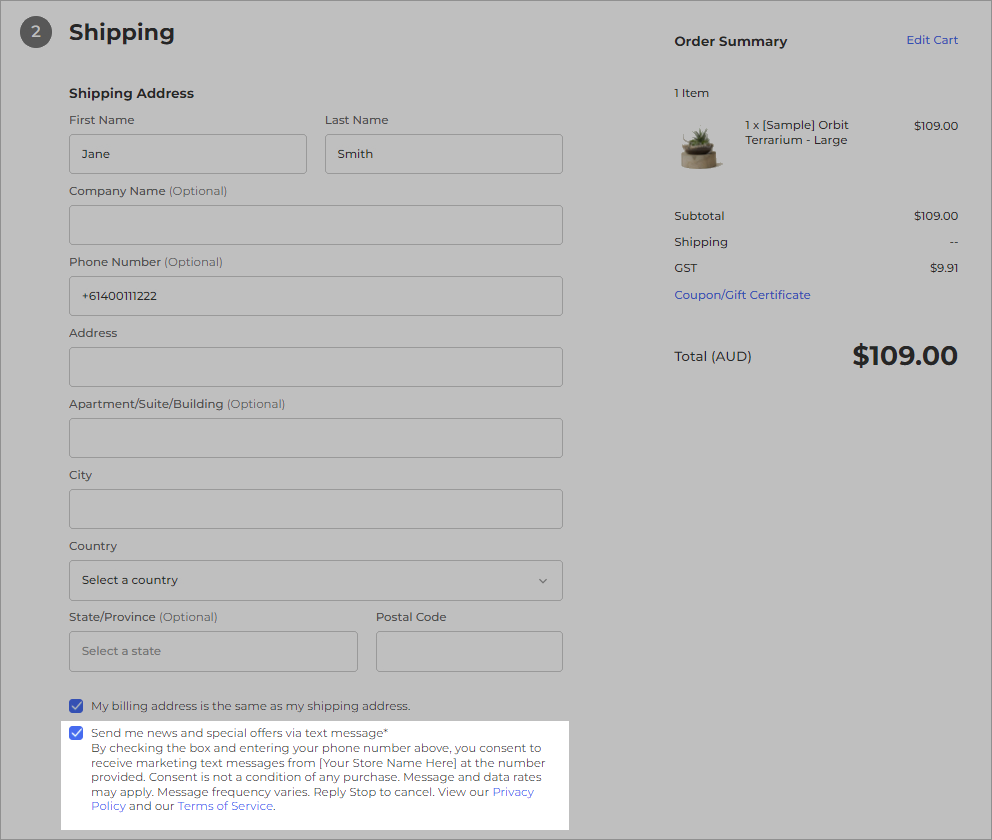Click the Country dropdown chevron arrow
This screenshot has height=840, width=992.
tap(543, 581)
